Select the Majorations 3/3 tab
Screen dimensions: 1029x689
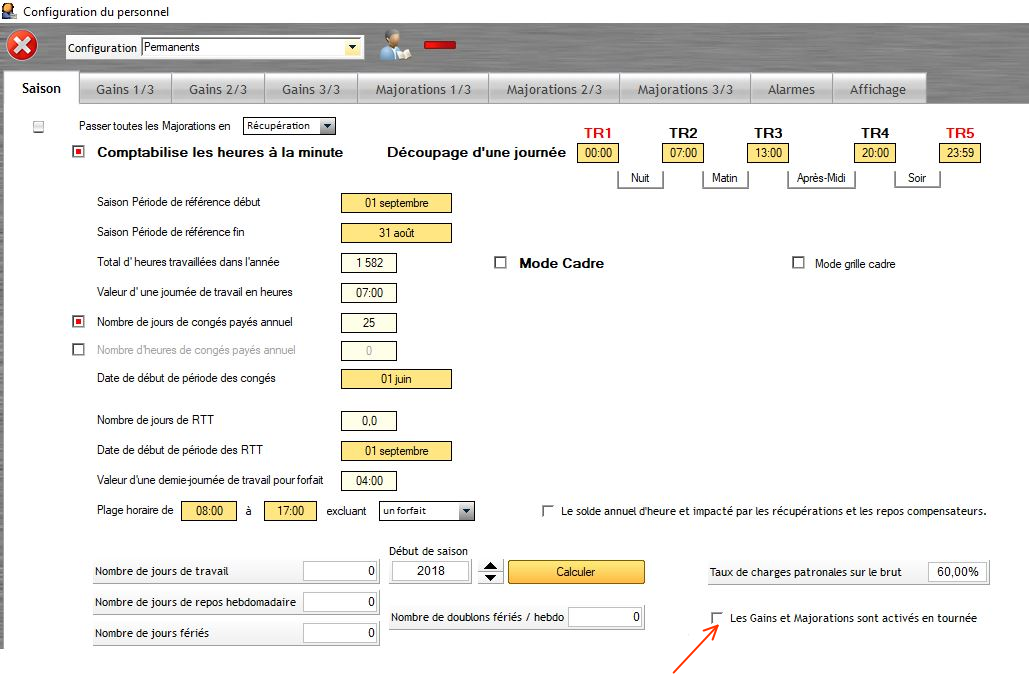tap(685, 89)
